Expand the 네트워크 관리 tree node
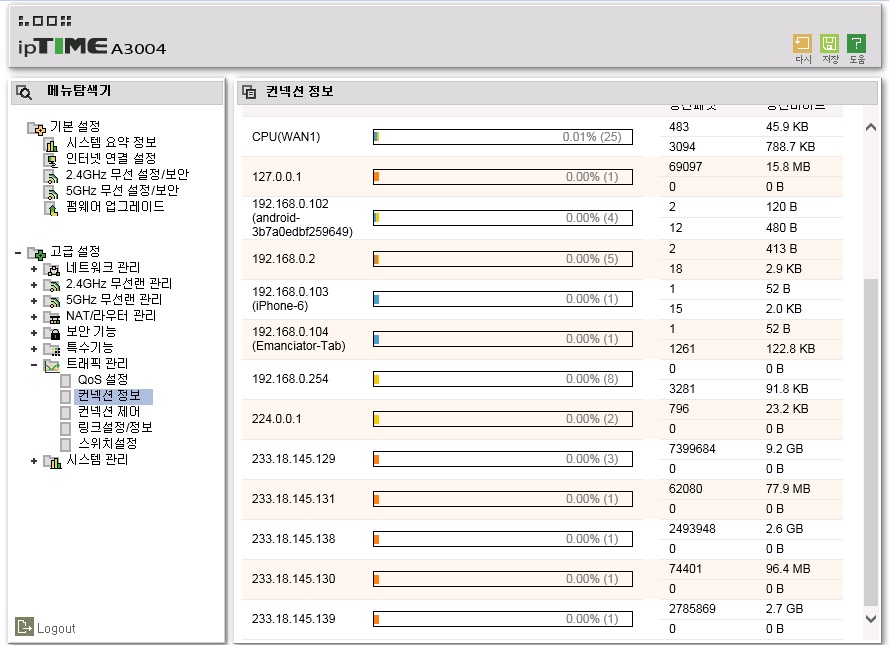The image size is (889, 645). click(x=34, y=269)
